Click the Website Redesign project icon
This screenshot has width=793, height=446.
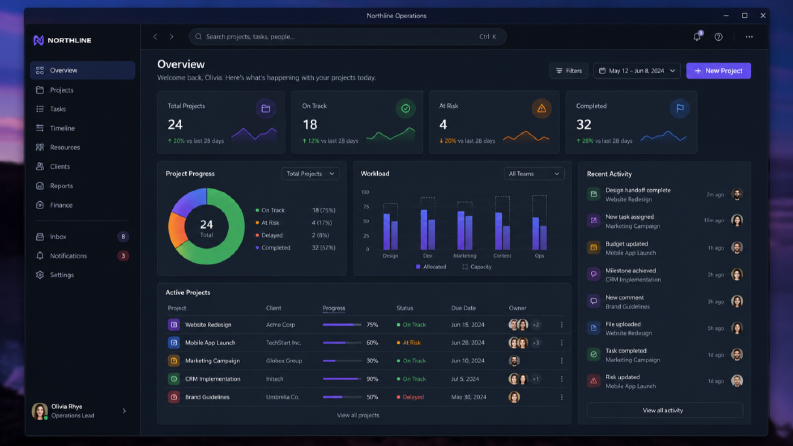point(173,325)
